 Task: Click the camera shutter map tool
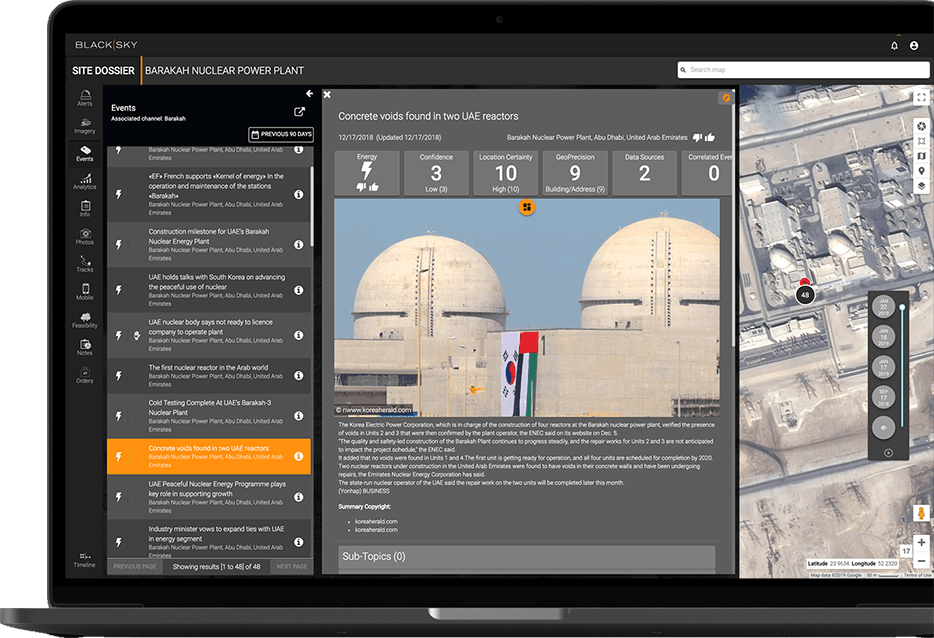(x=921, y=126)
